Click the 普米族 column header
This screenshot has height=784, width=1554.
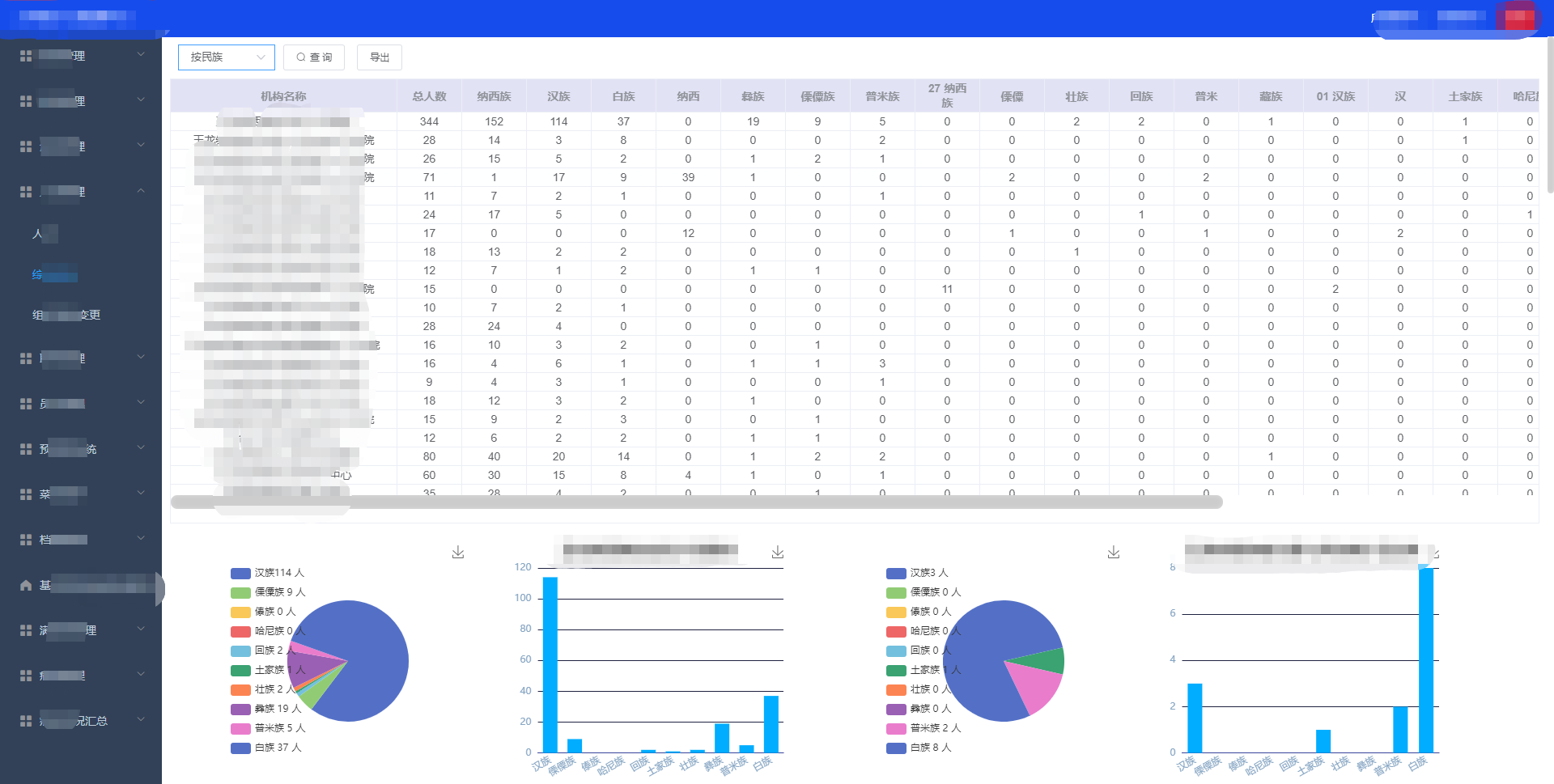(882, 96)
